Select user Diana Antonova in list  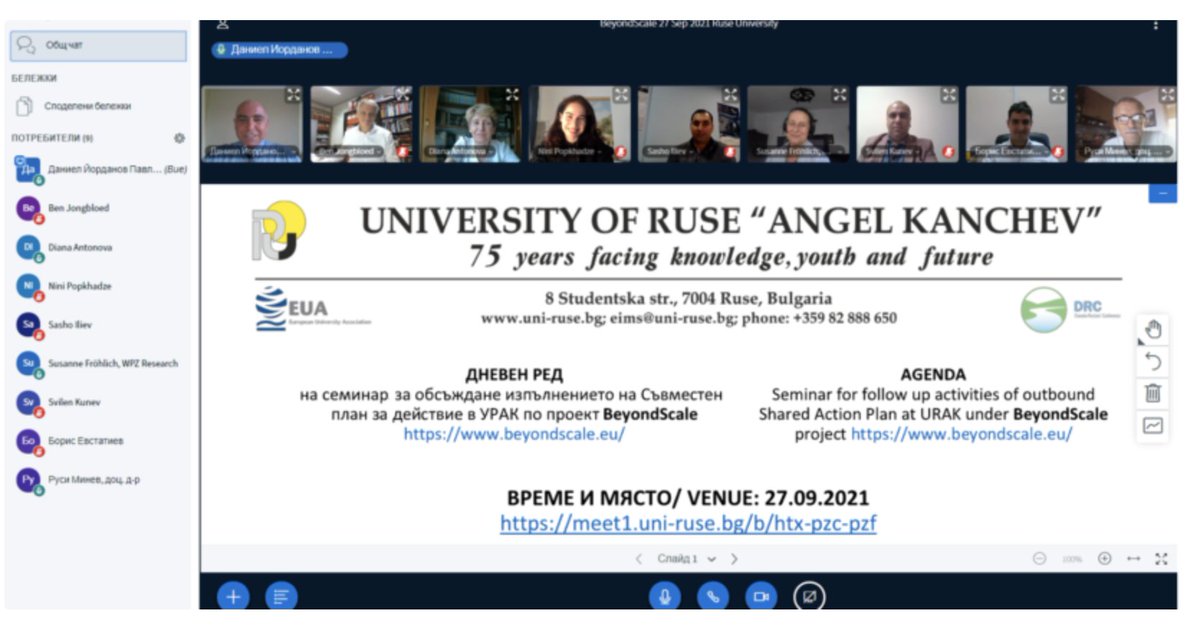[x=98, y=247]
